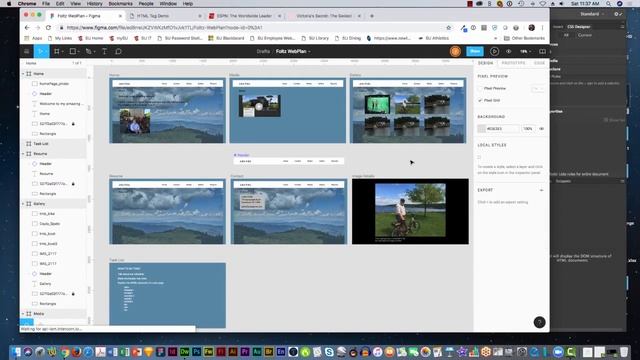This screenshot has width=640, height=360.
Task: Select the homePage_photo layer
Action: 53,84
